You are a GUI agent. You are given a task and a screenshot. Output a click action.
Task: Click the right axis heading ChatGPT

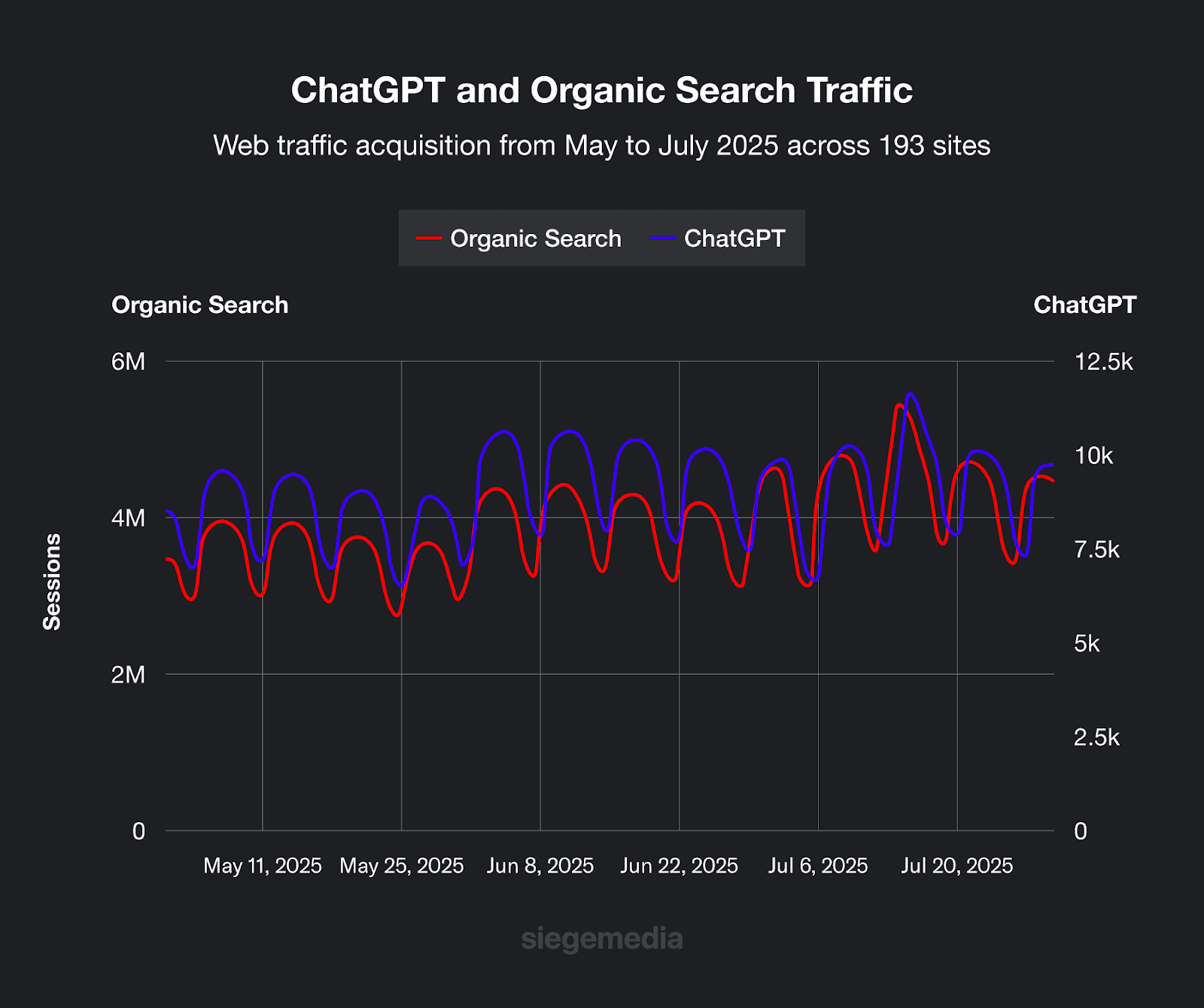click(x=1084, y=305)
